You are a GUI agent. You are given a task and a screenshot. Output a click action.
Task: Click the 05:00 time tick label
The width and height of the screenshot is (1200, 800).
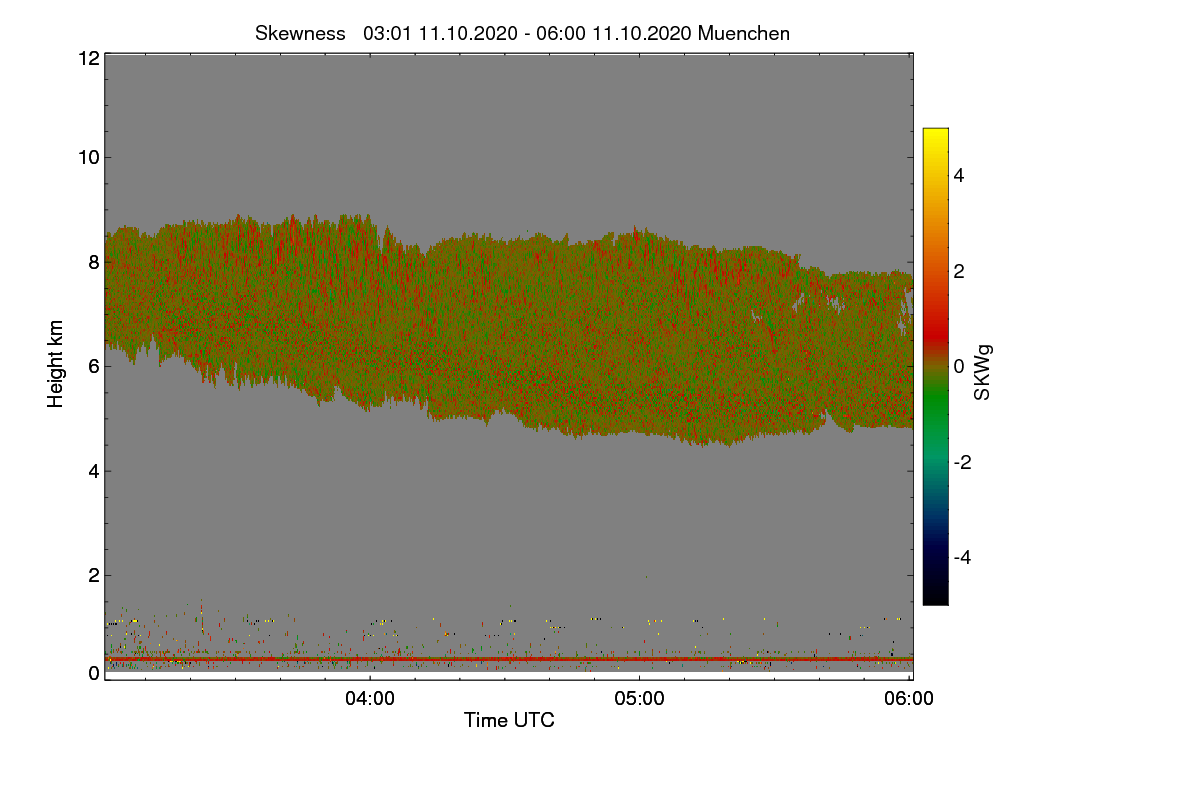click(640, 700)
